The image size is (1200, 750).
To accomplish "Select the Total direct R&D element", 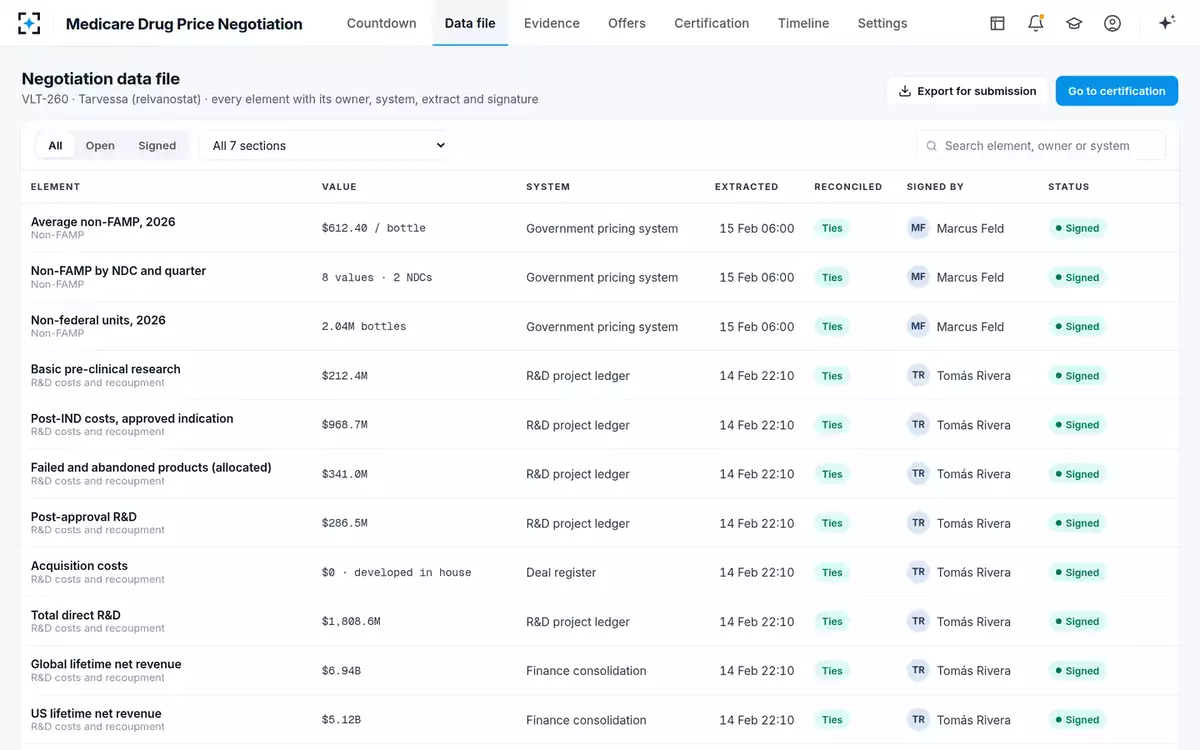I will (76, 615).
